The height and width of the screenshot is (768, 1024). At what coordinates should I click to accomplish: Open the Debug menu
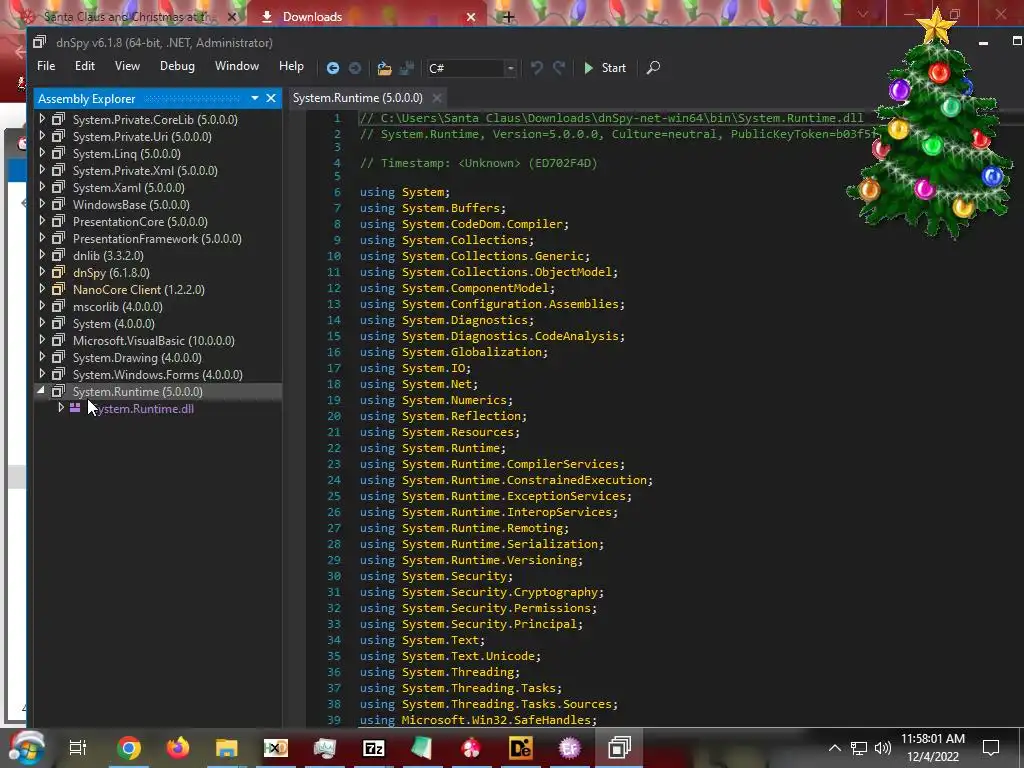[x=177, y=66]
